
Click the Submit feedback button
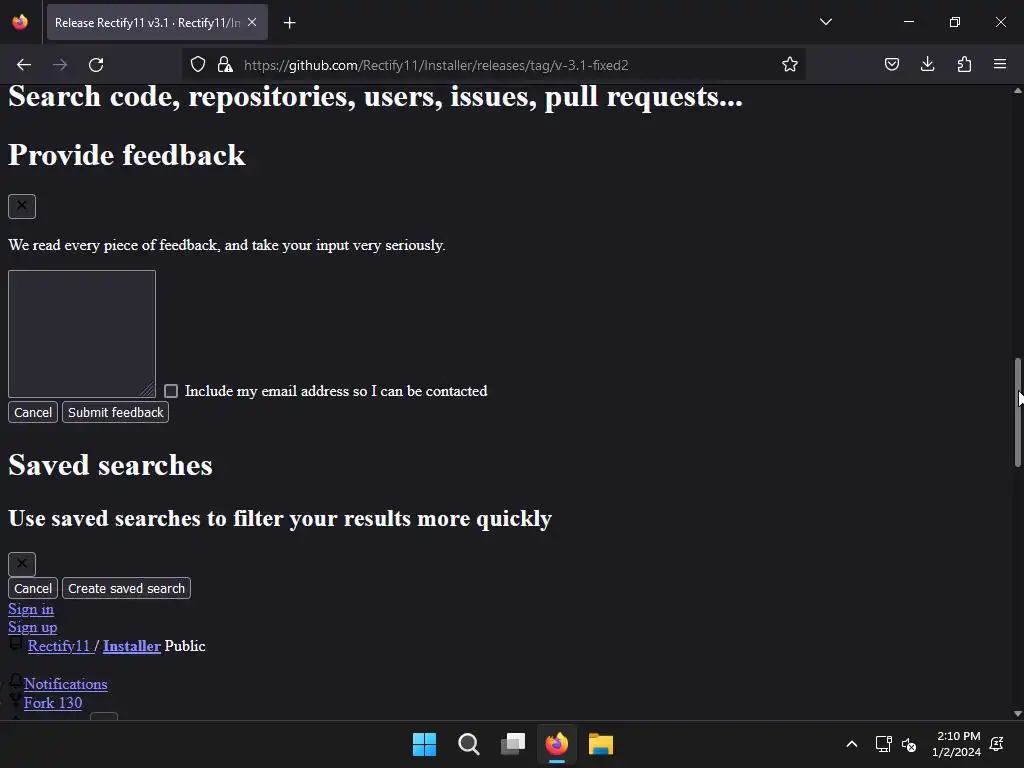point(116,412)
